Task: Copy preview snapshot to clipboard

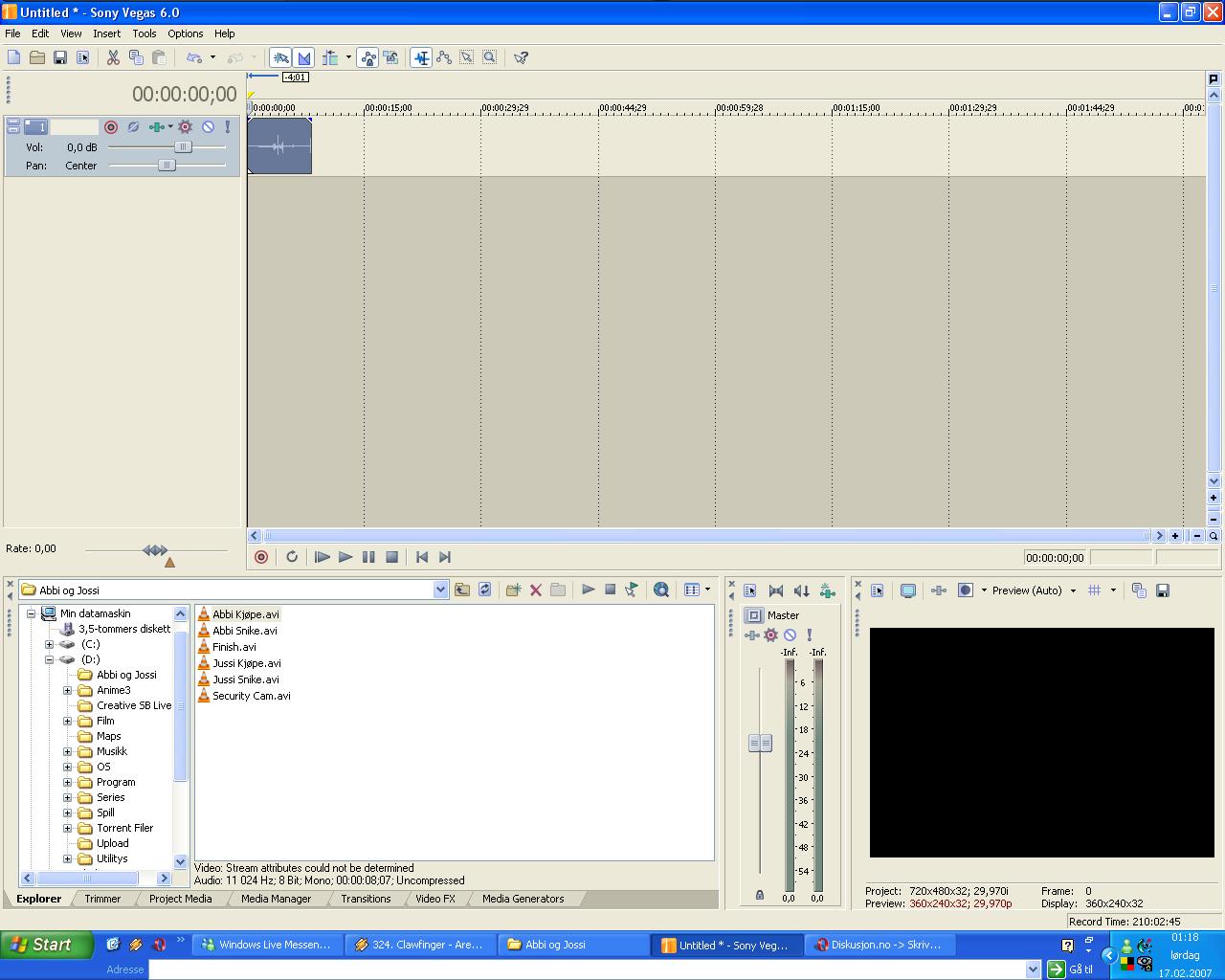Action: click(1139, 590)
